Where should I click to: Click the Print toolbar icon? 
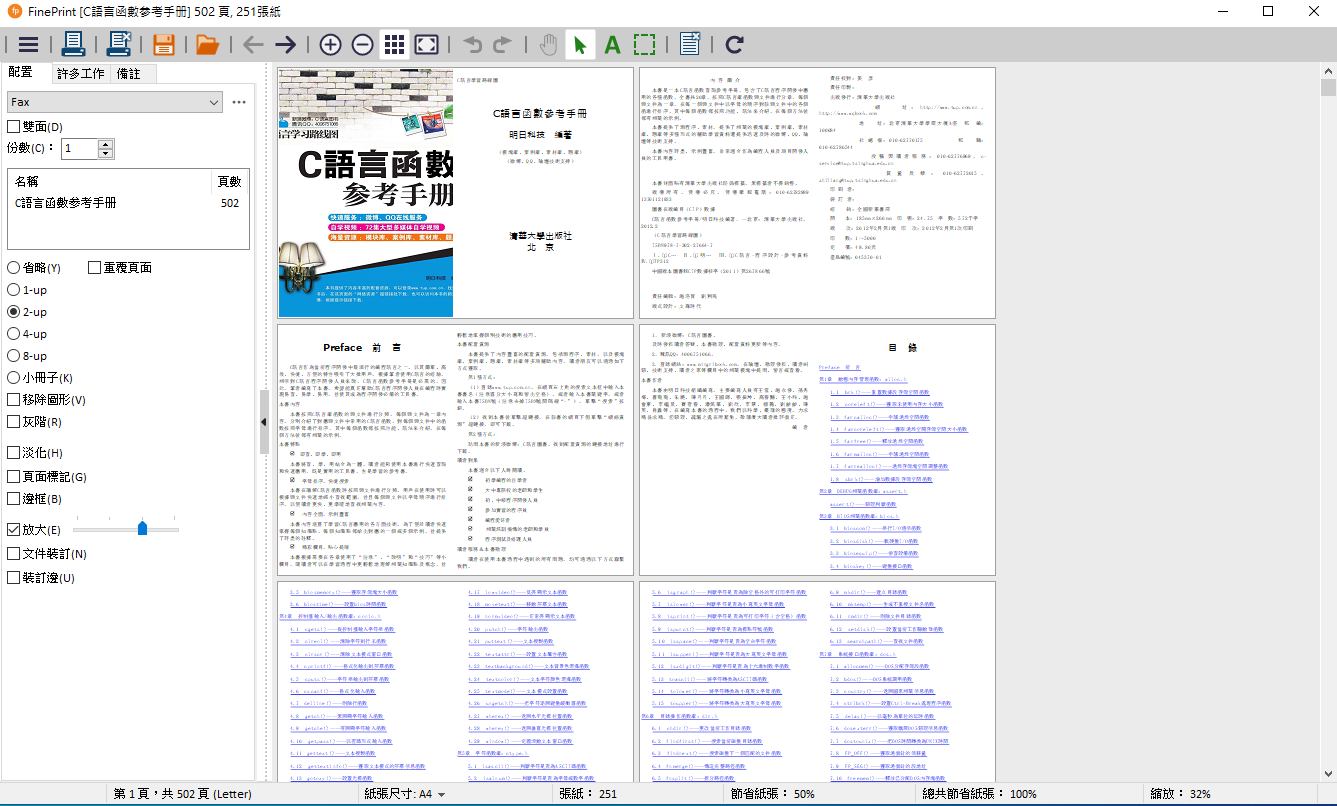pos(73,44)
